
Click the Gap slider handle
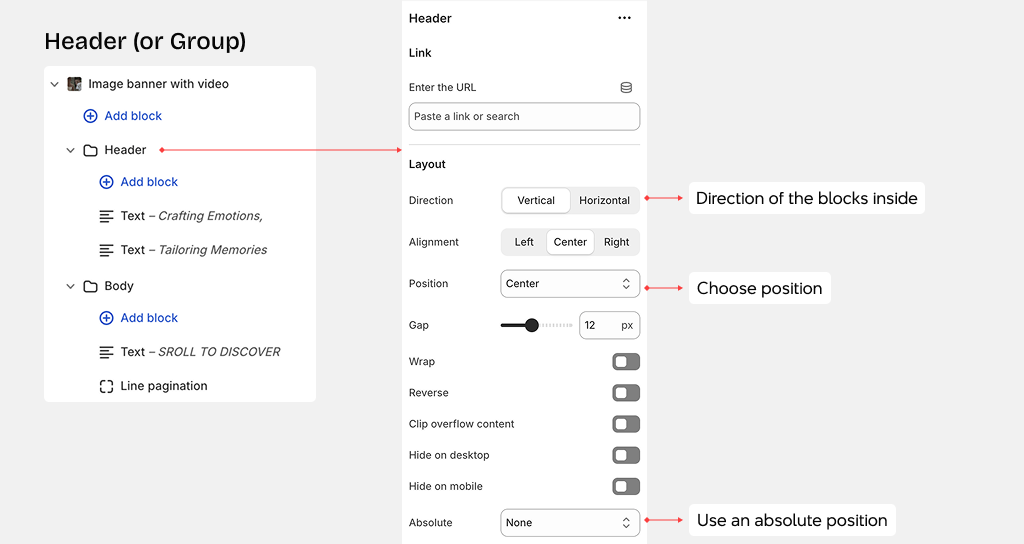532,325
